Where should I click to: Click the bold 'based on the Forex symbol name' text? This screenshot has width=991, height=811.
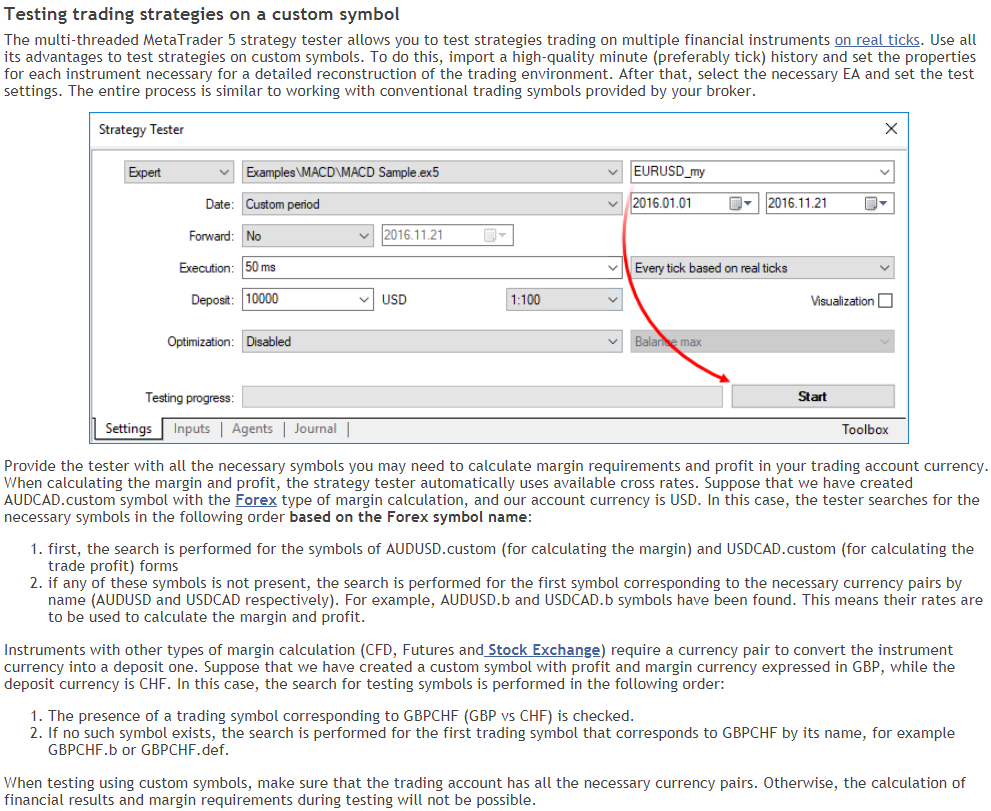408,517
